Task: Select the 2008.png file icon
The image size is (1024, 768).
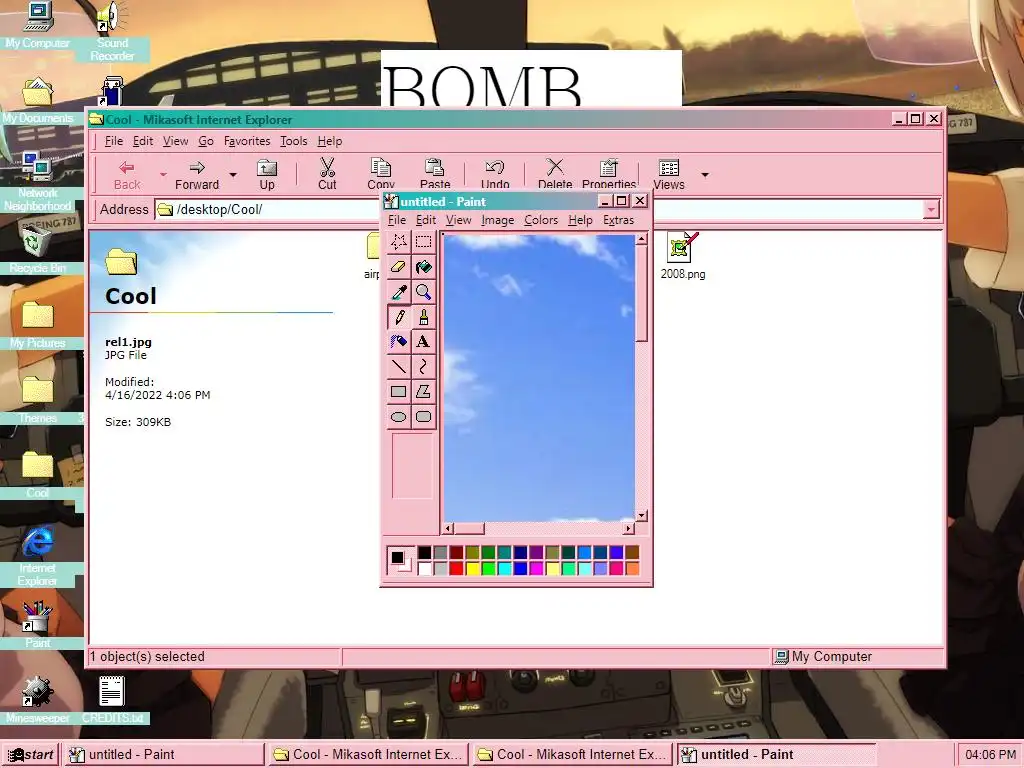Action: point(682,256)
